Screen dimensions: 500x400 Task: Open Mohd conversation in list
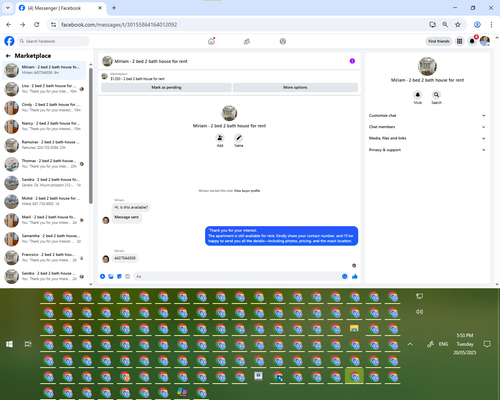[45, 201]
